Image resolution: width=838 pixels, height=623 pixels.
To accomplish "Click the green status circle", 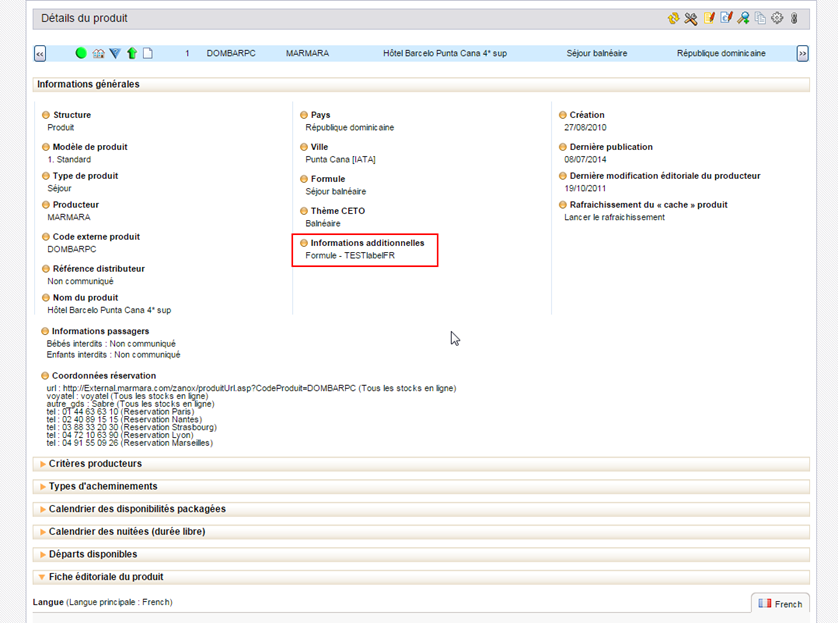I will (x=82, y=54).
